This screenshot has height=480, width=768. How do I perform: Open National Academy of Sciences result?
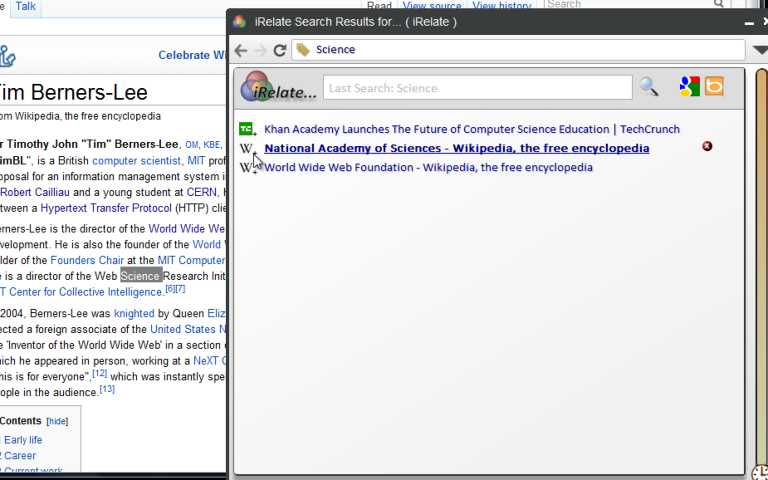[456, 148]
